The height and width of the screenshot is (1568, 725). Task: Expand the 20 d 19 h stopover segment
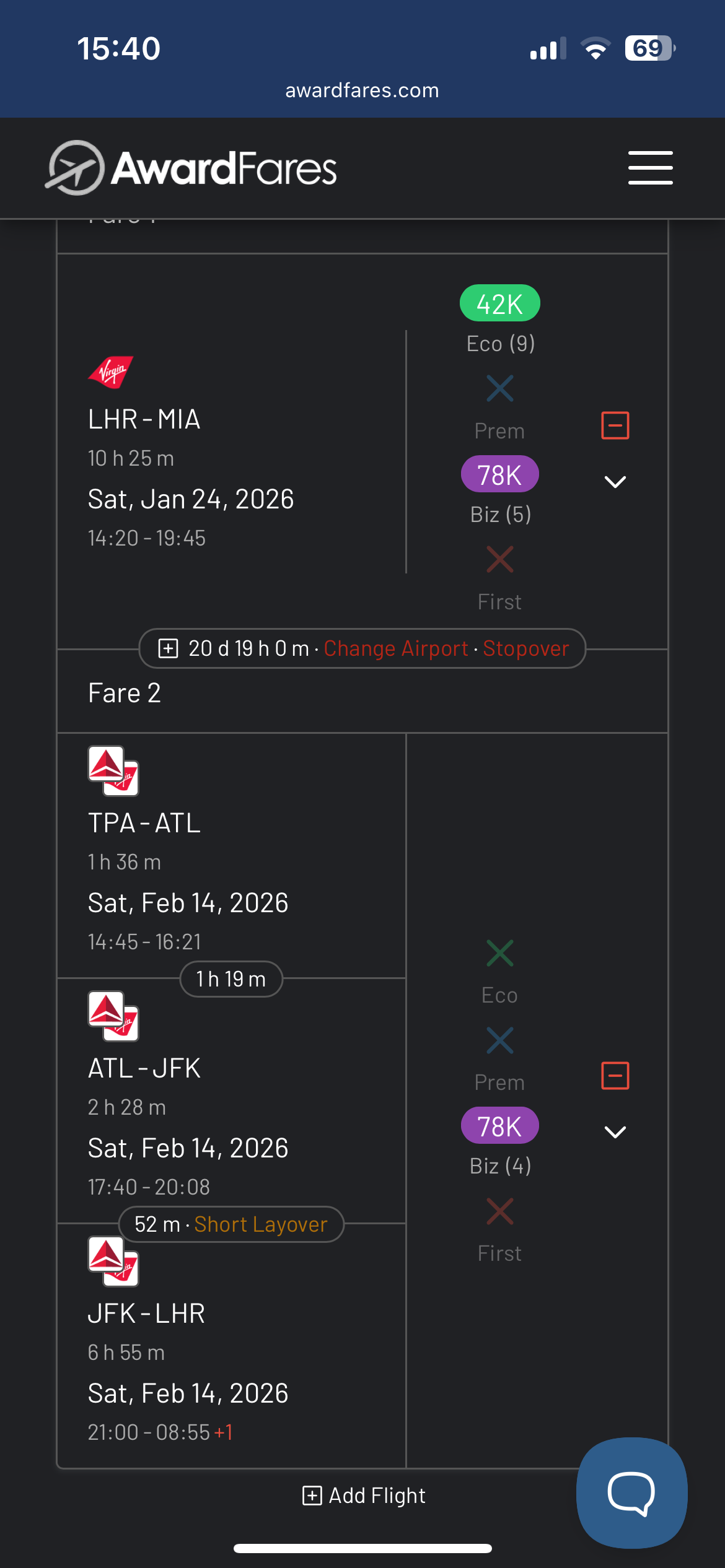[169, 648]
